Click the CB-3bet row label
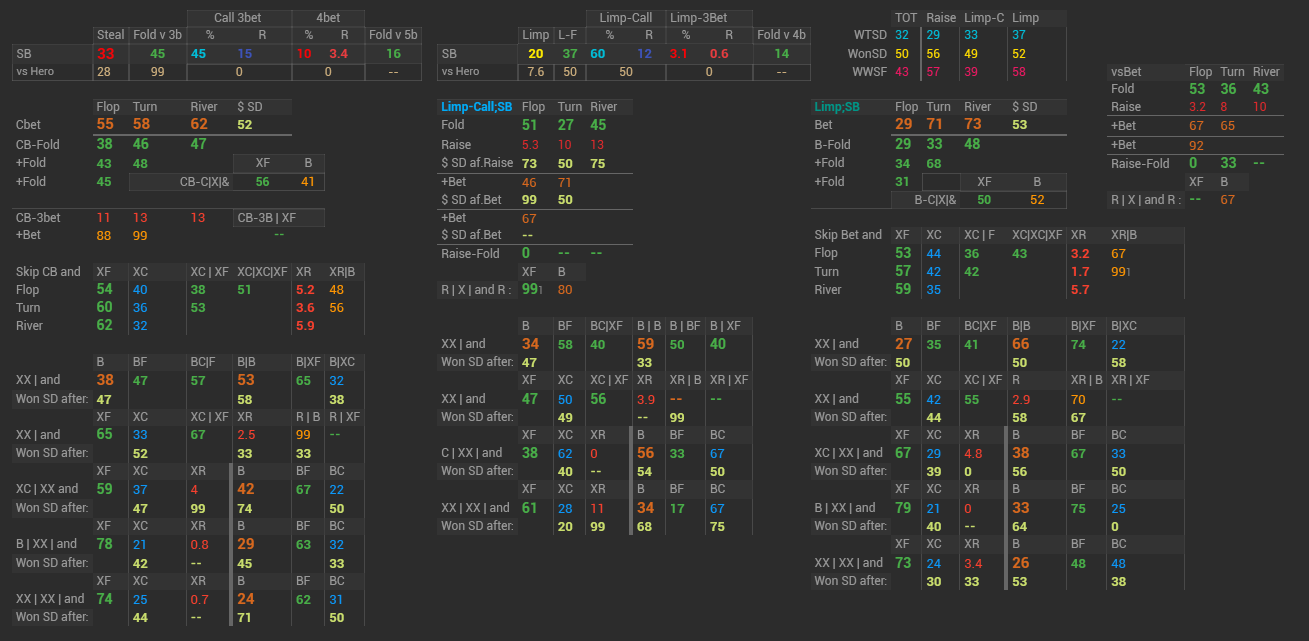This screenshot has height=641, width=1309. pos(38,217)
